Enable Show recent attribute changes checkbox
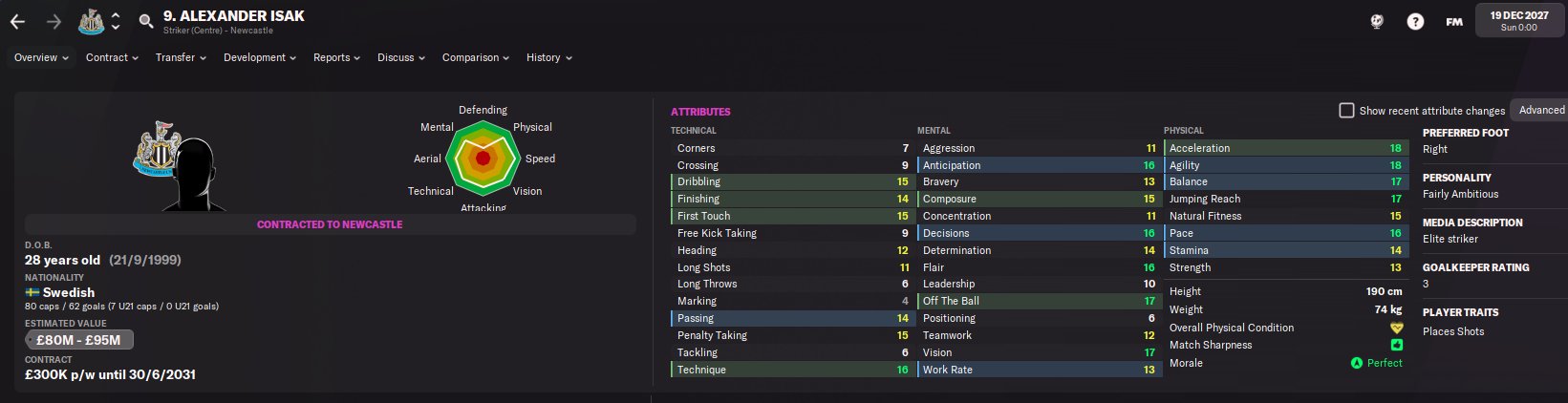The image size is (1568, 403). click(x=1346, y=111)
